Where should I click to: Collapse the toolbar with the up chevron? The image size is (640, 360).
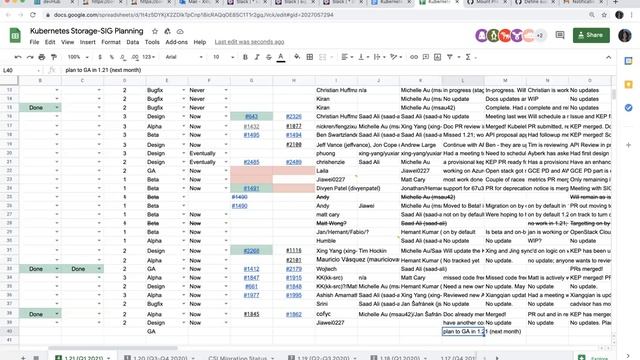609,57
